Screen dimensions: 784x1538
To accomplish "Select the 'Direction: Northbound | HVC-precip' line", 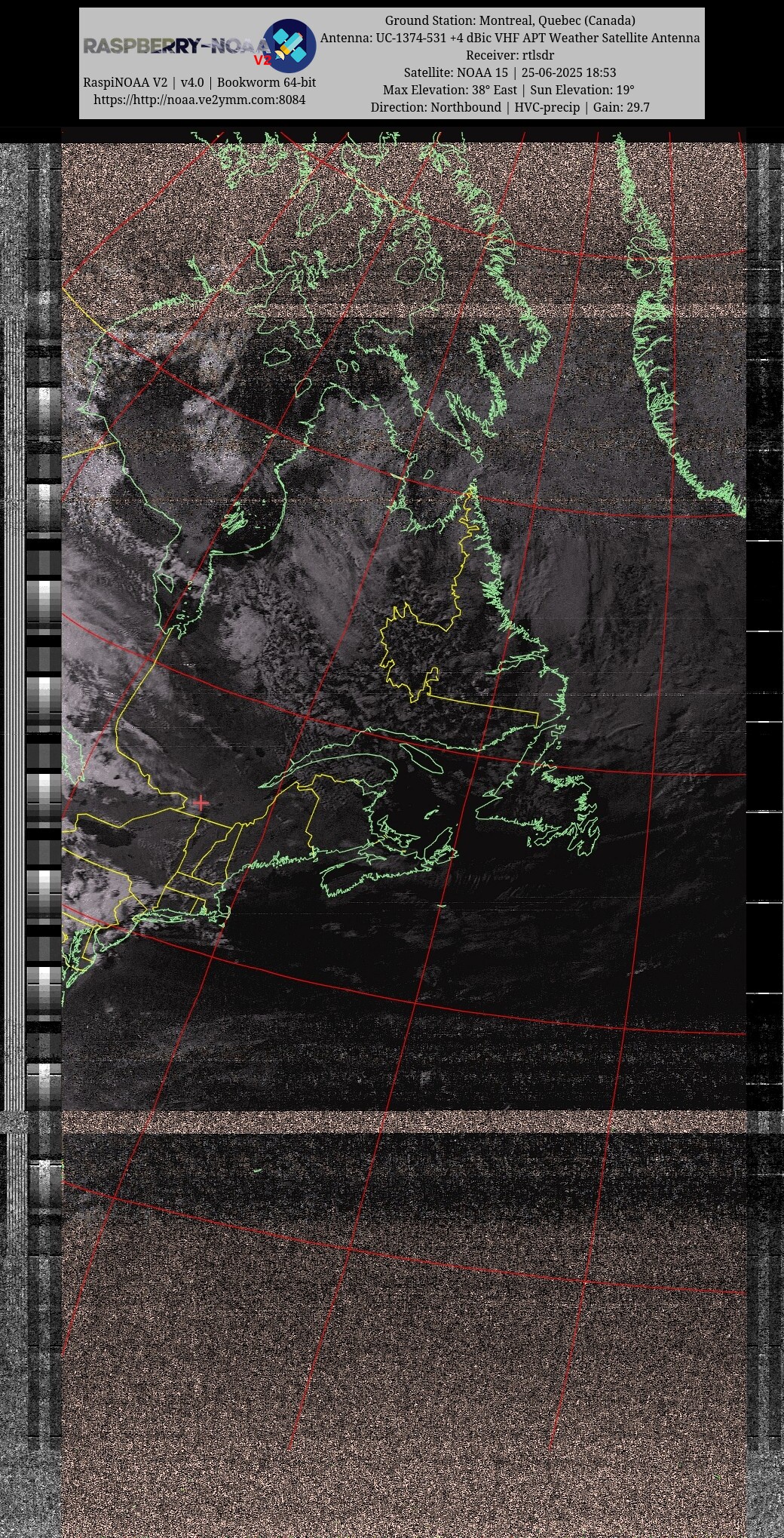I will pos(510,107).
